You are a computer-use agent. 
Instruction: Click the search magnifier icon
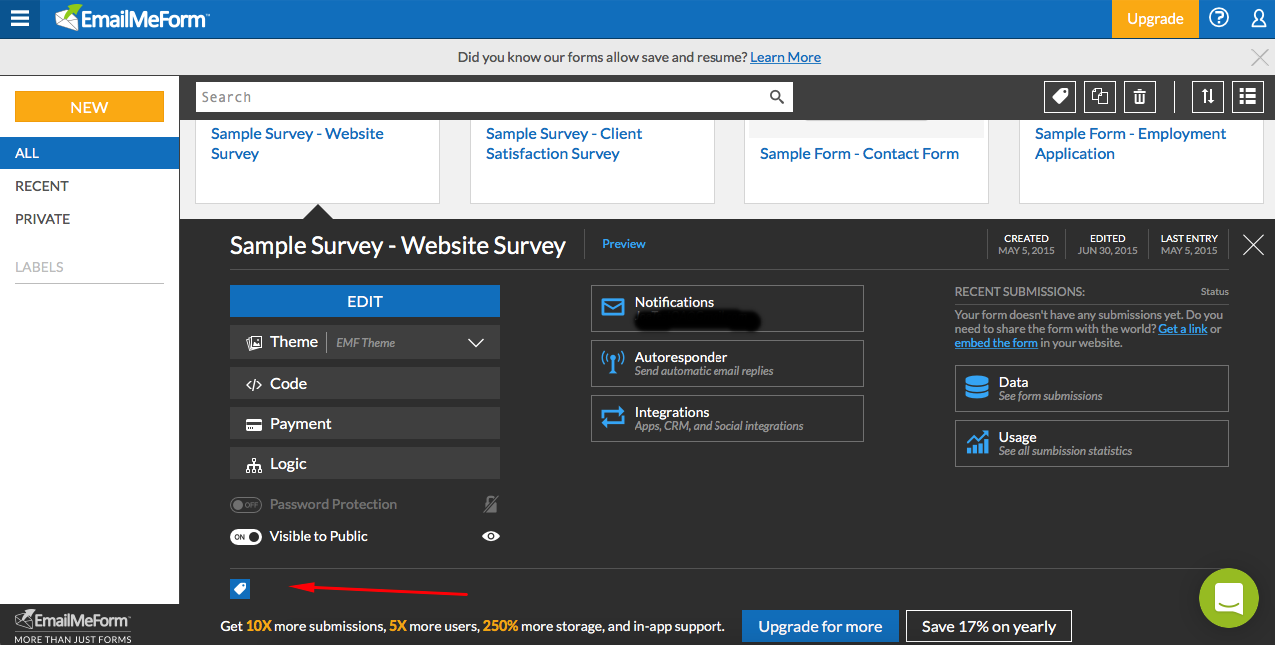coord(777,97)
